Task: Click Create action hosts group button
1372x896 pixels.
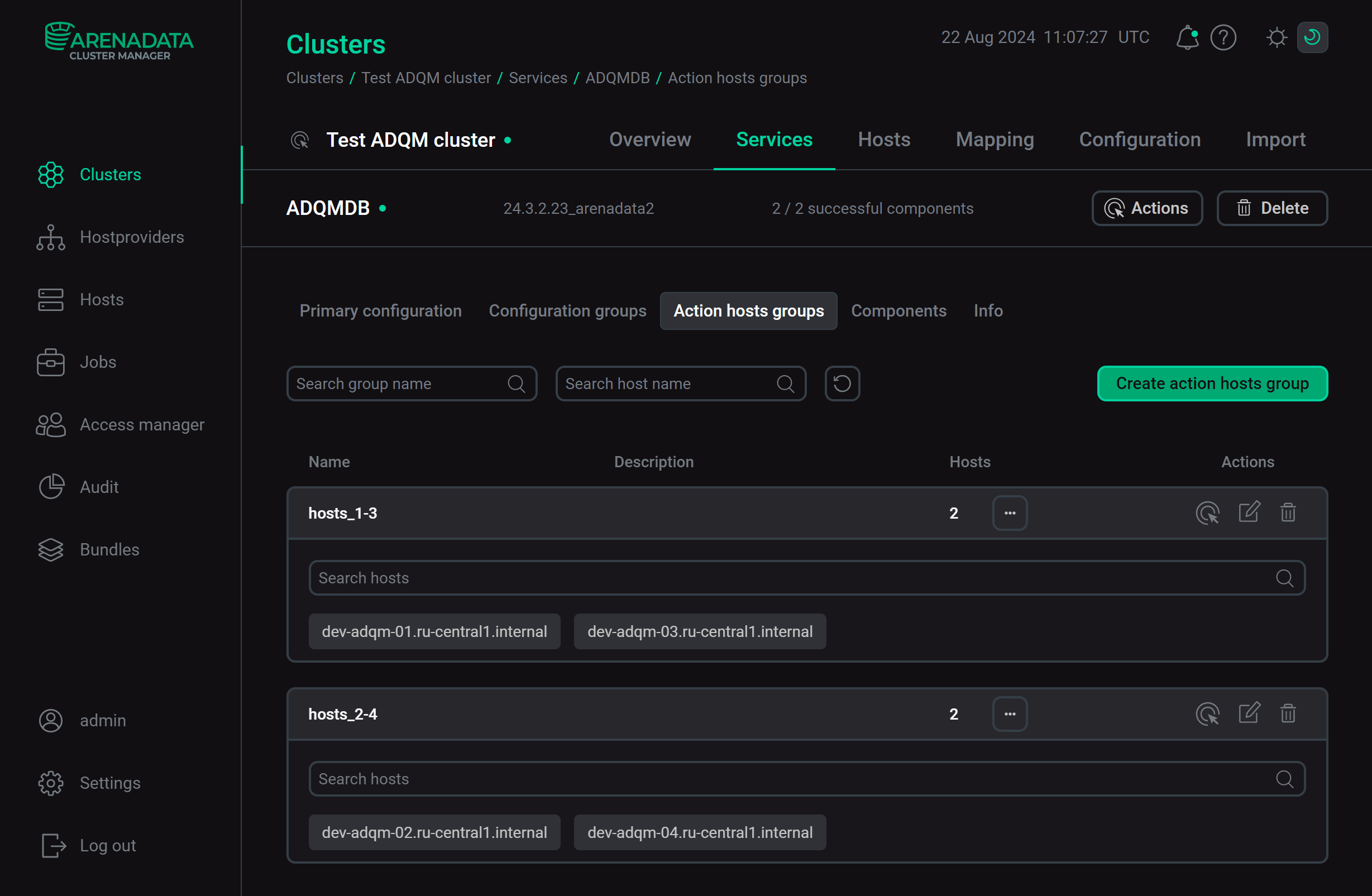Action: (1212, 384)
